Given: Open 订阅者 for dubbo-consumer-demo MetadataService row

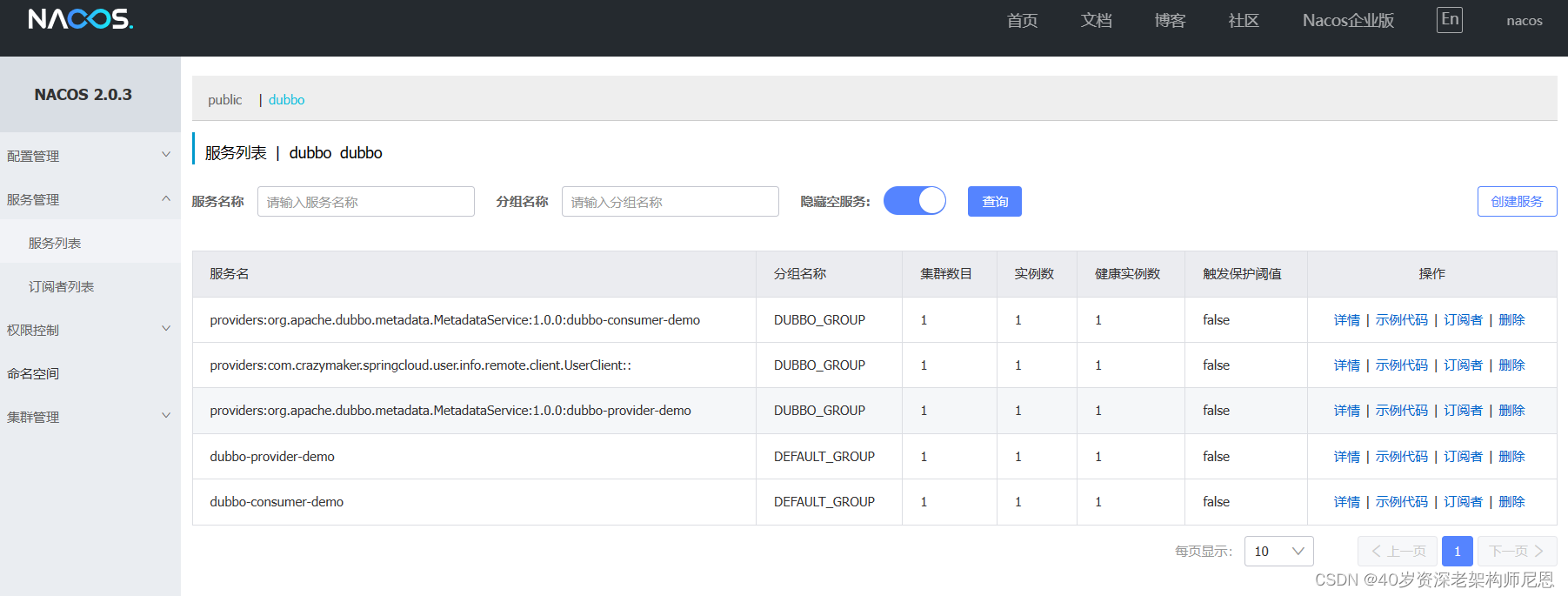Looking at the screenshot, I should pos(1463,320).
